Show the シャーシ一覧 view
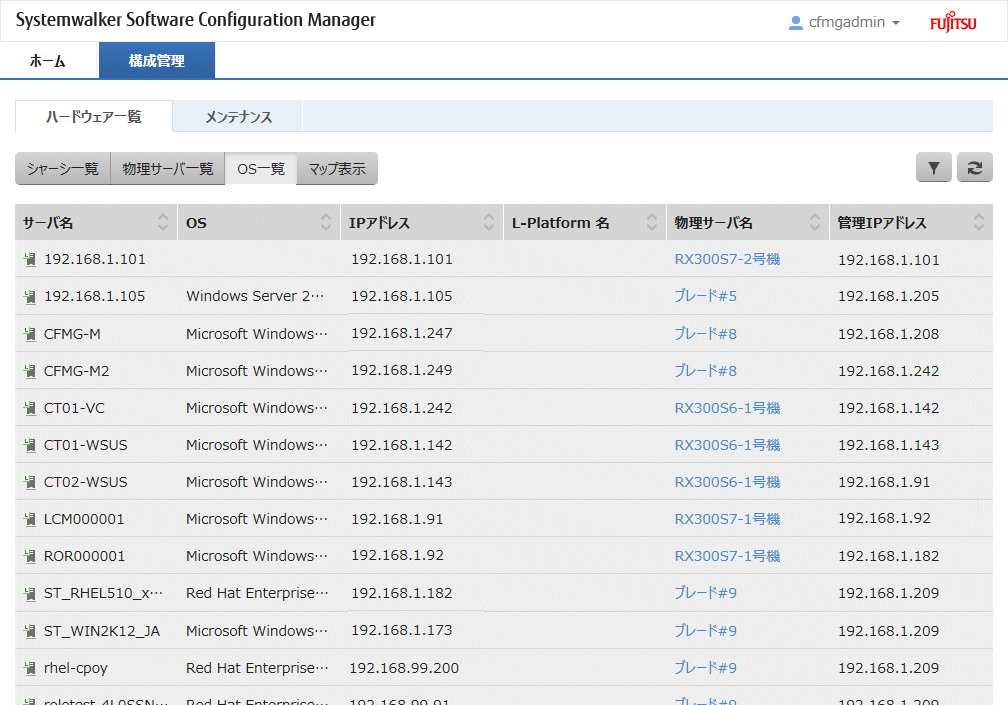This screenshot has width=1008, height=705. (x=63, y=168)
